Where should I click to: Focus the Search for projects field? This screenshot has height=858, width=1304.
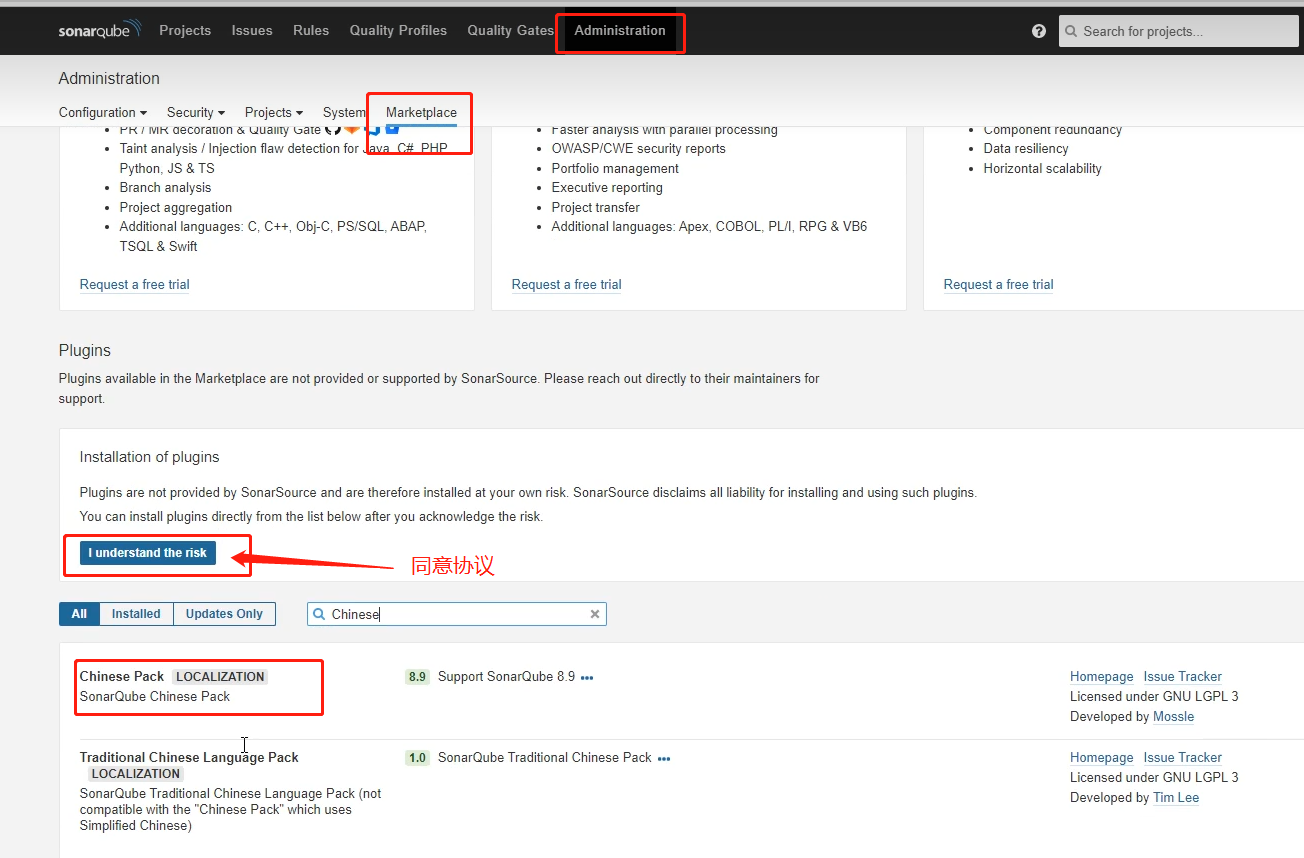(x=1180, y=31)
